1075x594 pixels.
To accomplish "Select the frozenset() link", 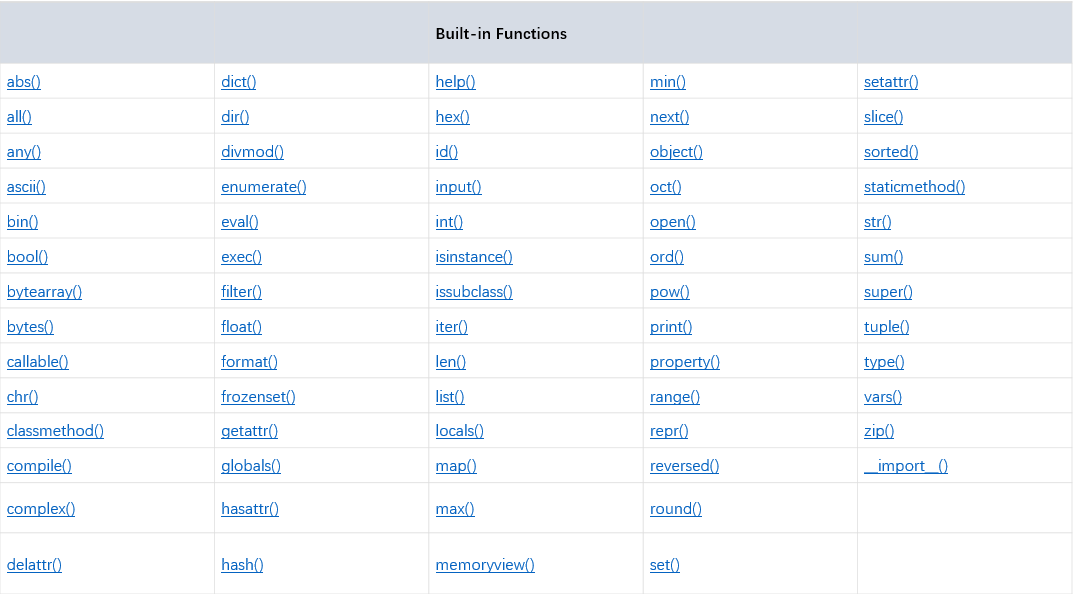I will (258, 397).
